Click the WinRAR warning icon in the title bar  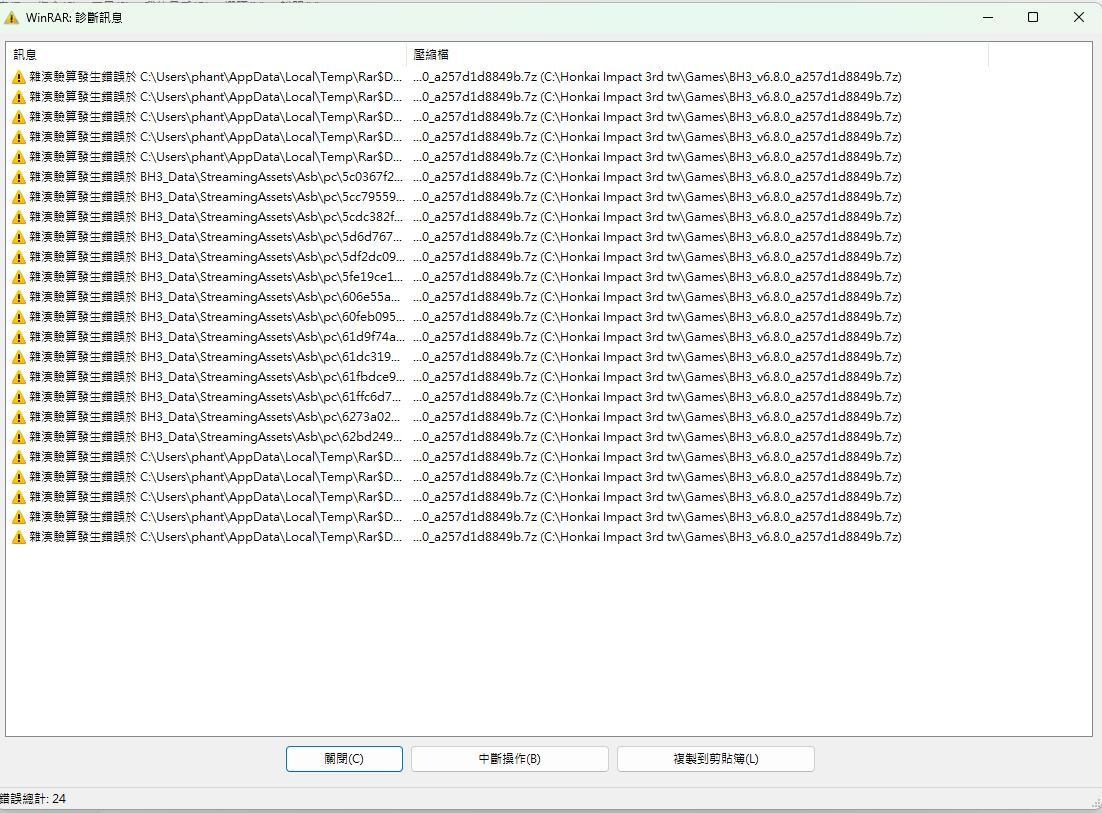(12, 17)
